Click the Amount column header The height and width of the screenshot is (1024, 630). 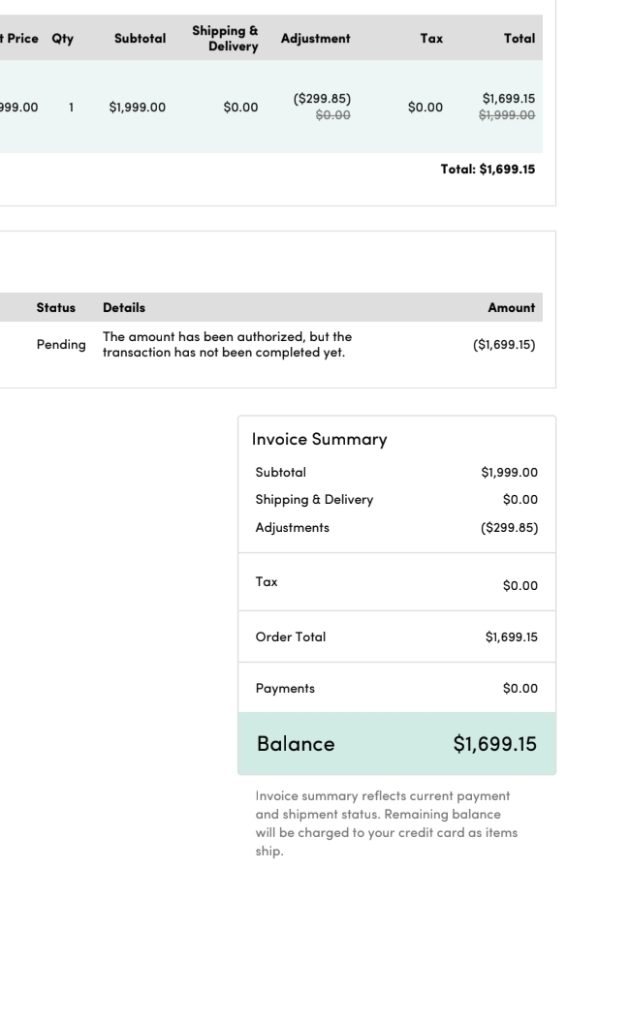click(511, 308)
